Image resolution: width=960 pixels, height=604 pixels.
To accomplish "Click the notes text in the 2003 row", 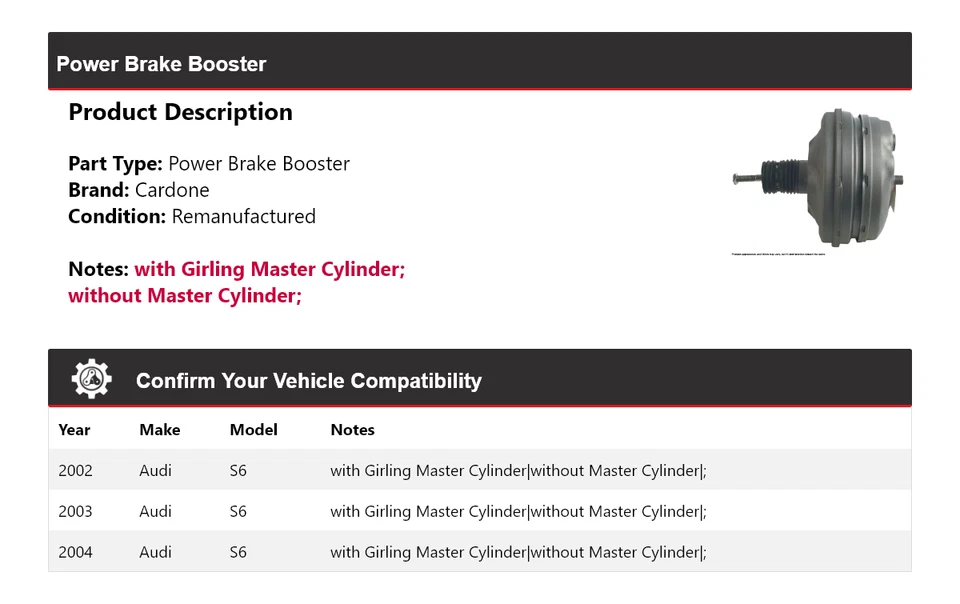I will (518, 511).
